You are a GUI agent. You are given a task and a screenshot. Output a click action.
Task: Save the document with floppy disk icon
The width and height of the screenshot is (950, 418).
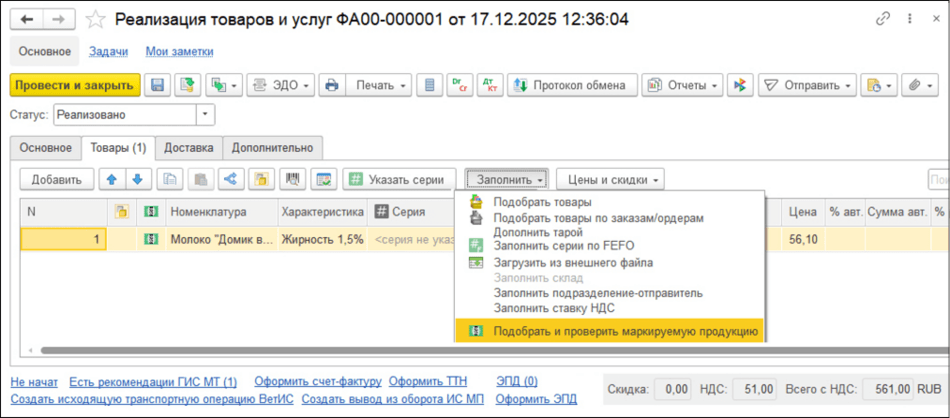157,85
